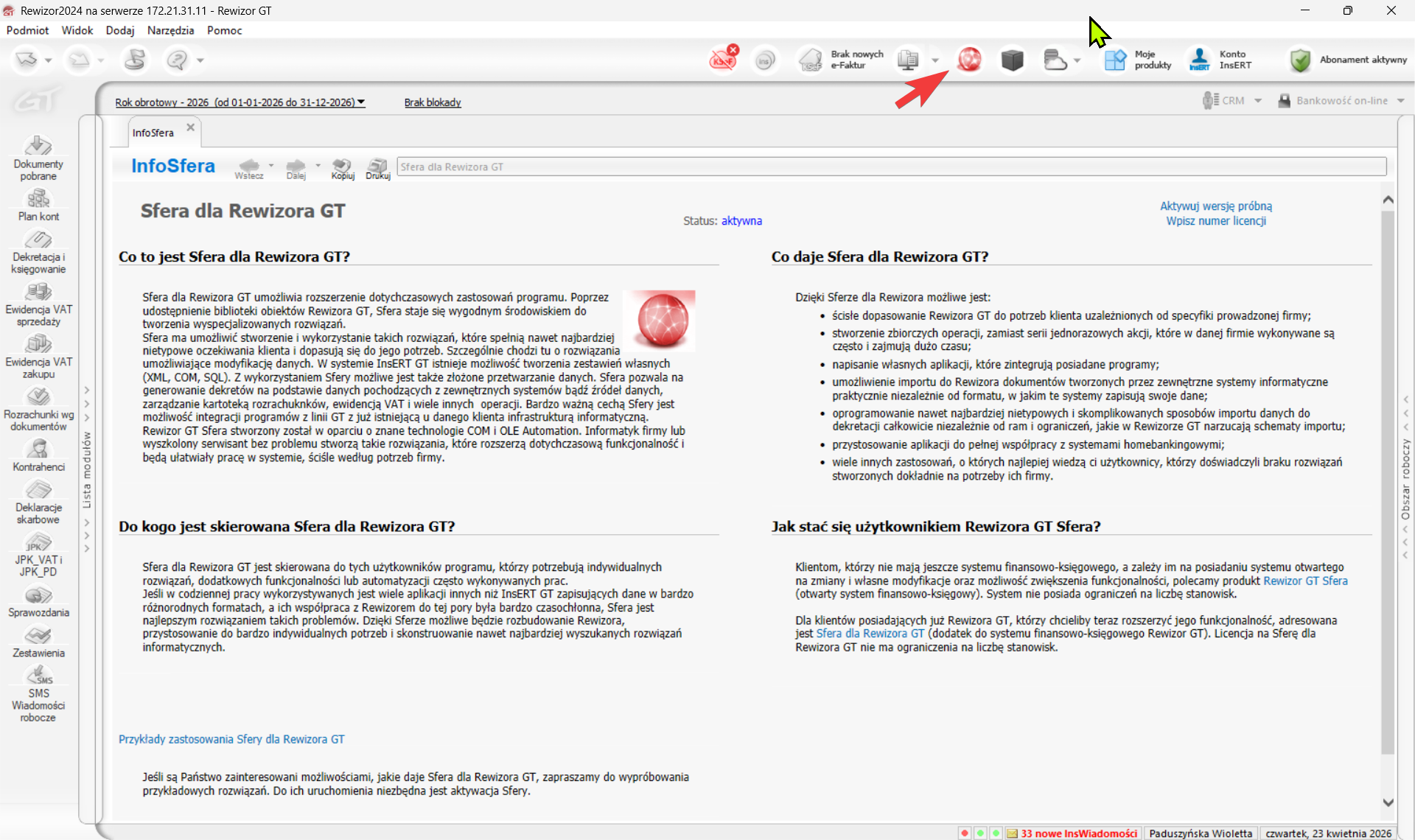Open Rozrachunki wg dokumentów module
Screen dimensions: 1415x840
(38, 409)
